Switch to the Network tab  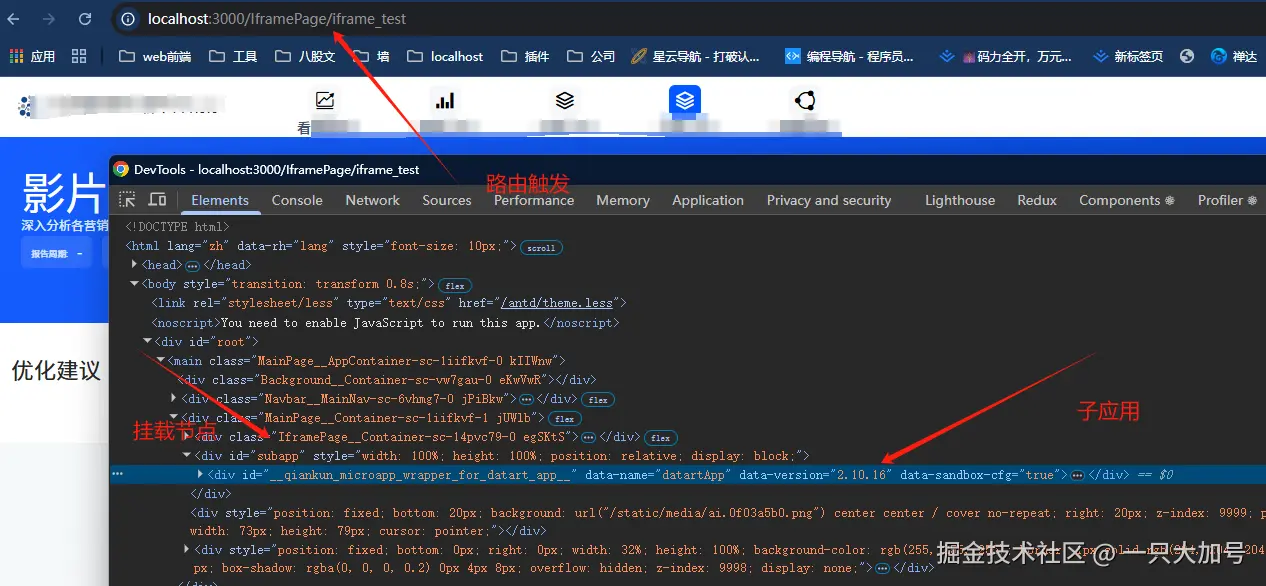tap(373, 200)
